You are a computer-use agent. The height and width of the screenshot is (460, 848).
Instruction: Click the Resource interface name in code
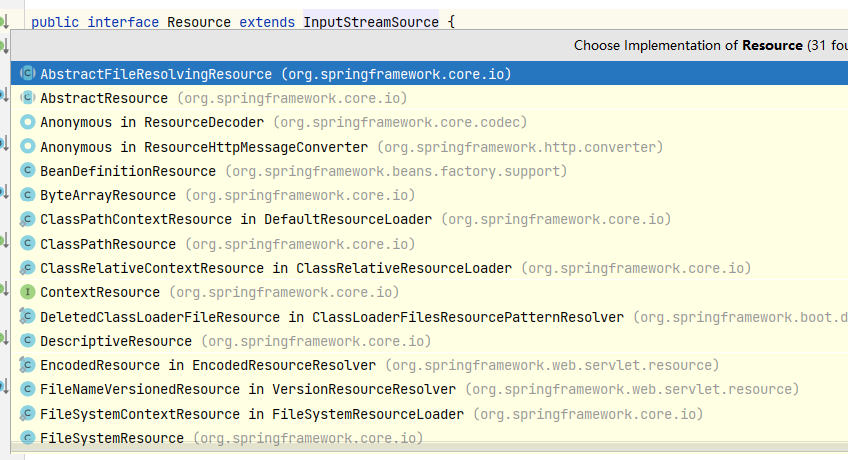pyautogui.click(x=198, y=22)
